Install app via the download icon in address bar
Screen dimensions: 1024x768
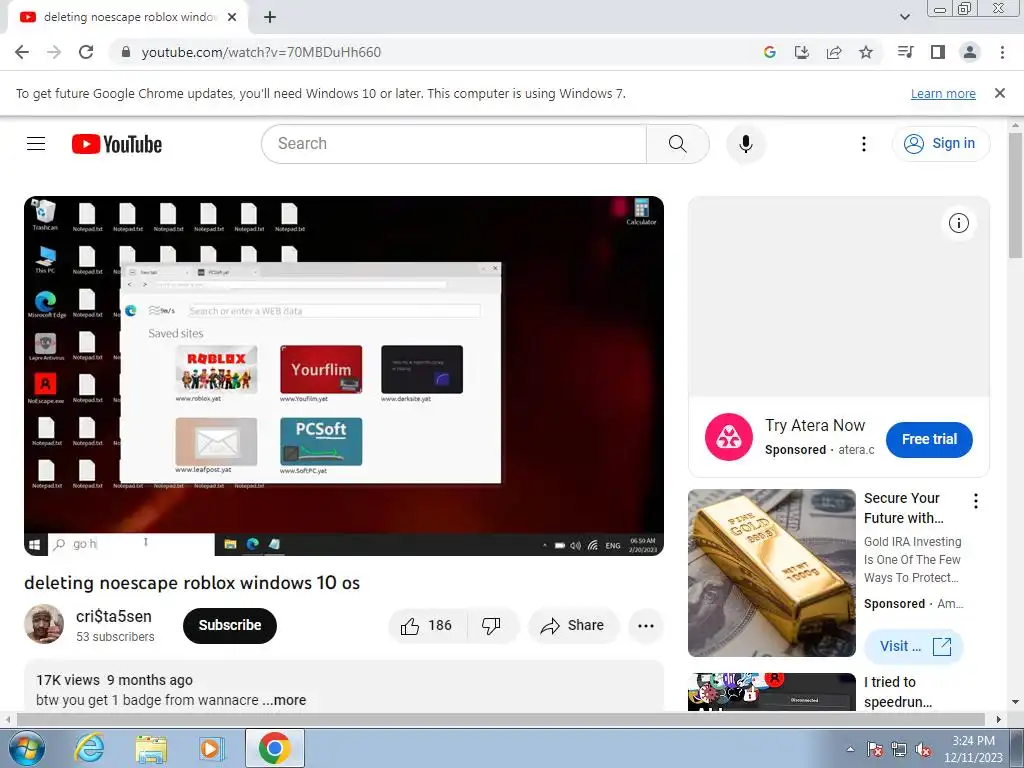801,52
